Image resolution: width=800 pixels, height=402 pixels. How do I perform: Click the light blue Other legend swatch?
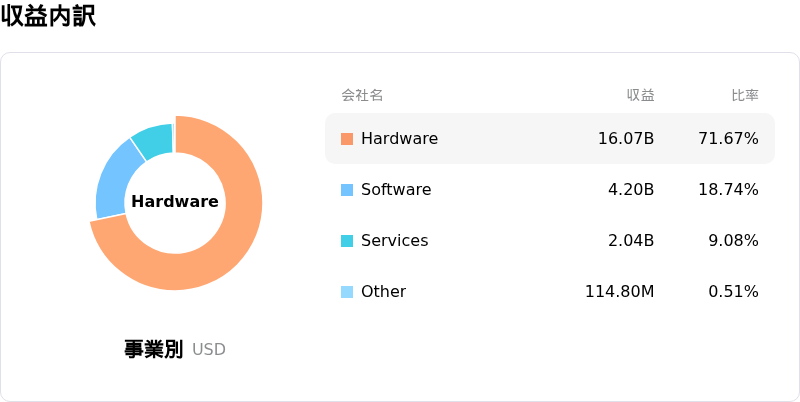(347, 292)
